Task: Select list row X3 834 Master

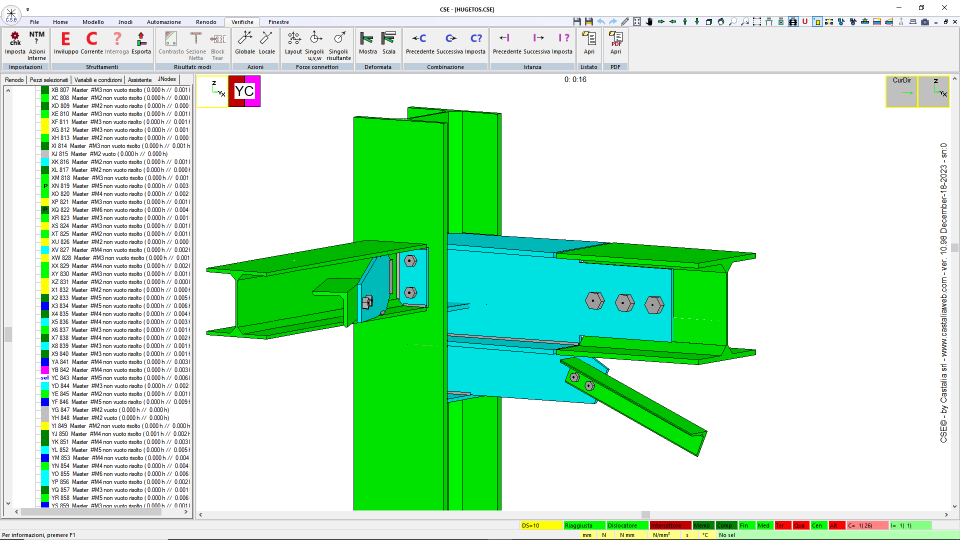Action: point(120,306)
